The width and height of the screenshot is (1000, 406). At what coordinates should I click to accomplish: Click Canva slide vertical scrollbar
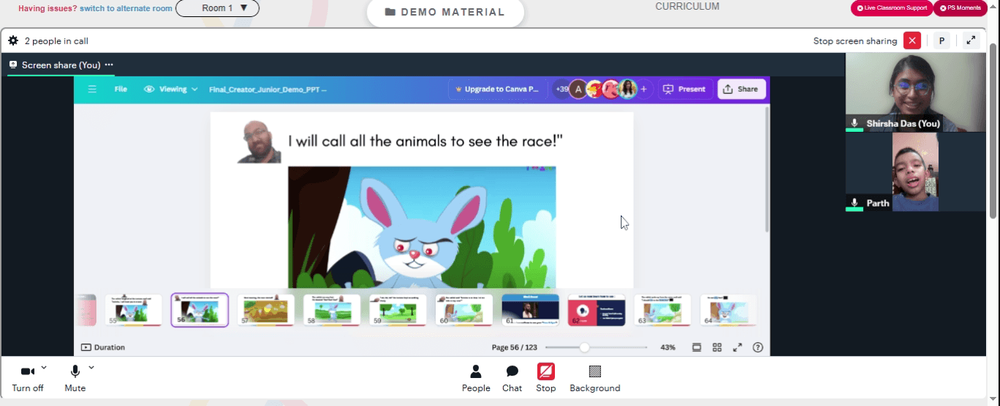click(x=767, y=170)
